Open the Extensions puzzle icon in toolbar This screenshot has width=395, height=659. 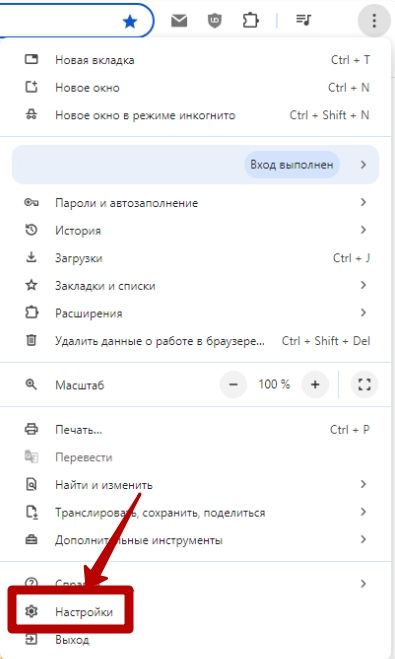250,20
